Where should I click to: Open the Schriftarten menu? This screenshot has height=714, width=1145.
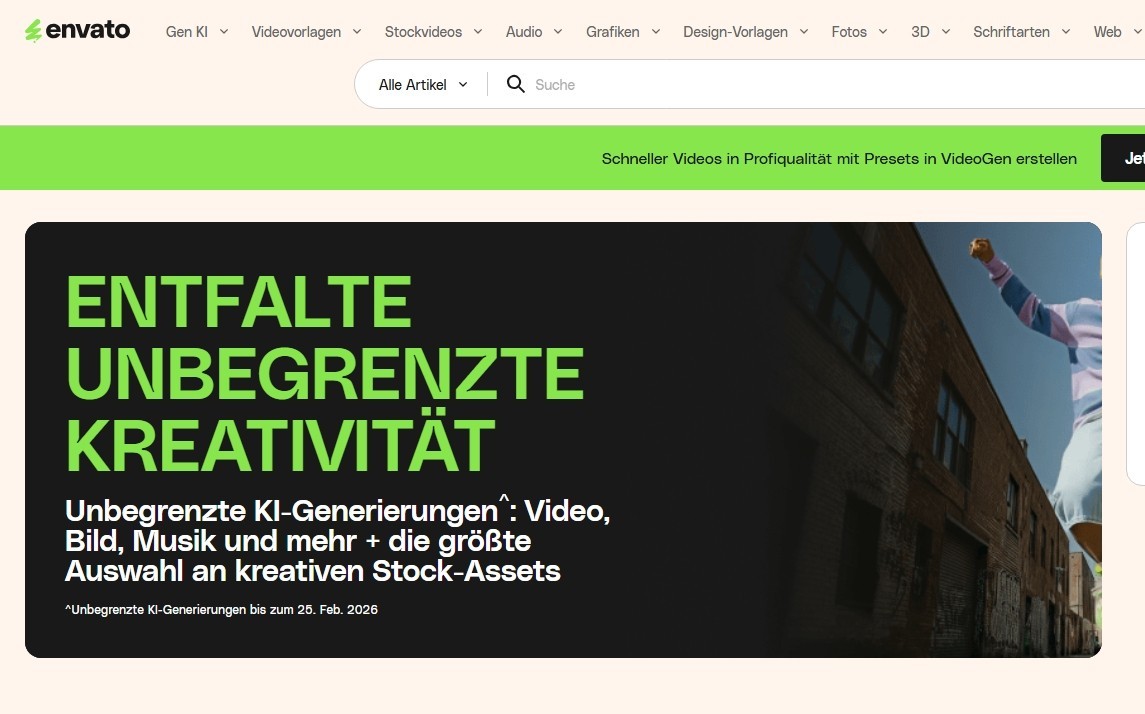[x=1021, y=32]
